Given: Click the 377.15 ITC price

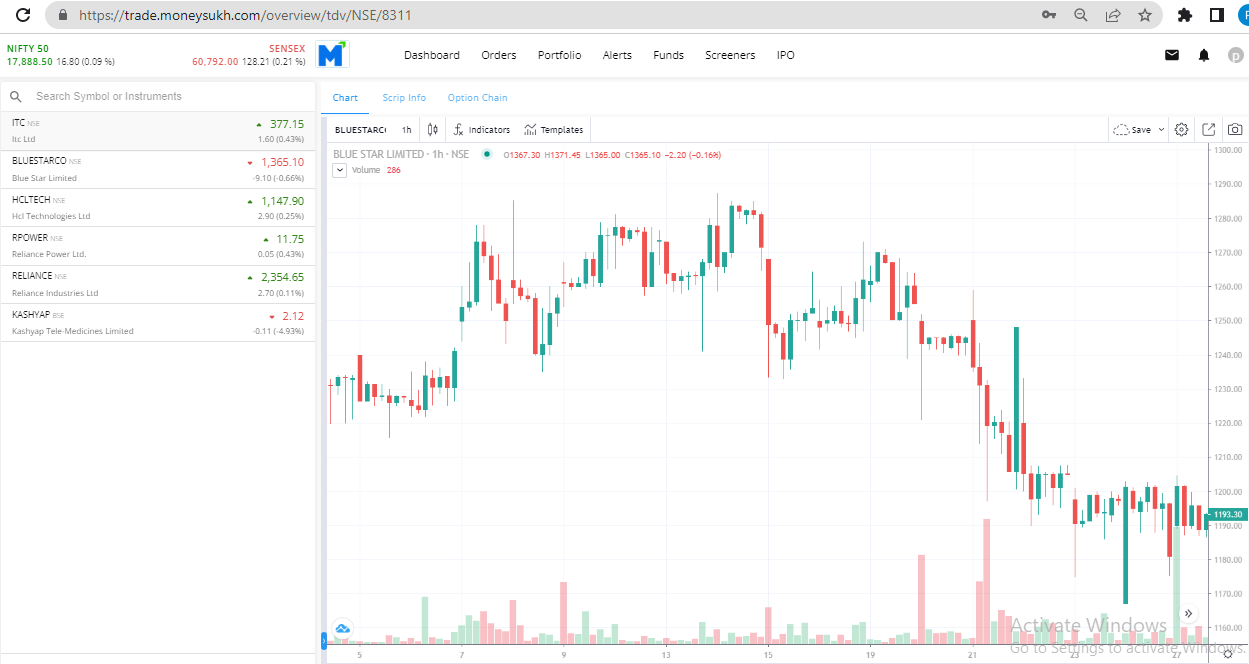Looking at the screenshot, I should (286, 124).
